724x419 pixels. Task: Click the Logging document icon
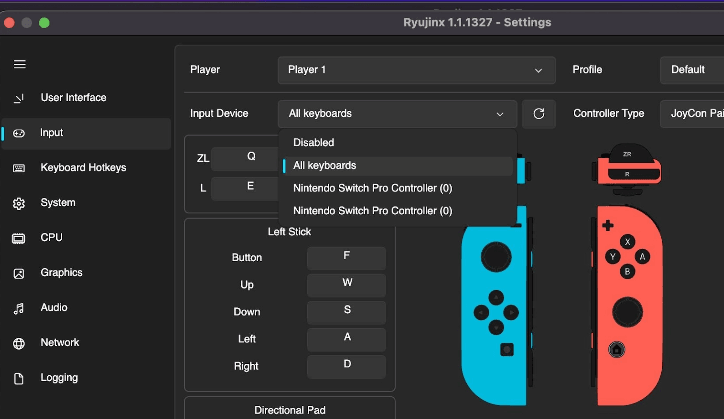(x=19, y=378)
